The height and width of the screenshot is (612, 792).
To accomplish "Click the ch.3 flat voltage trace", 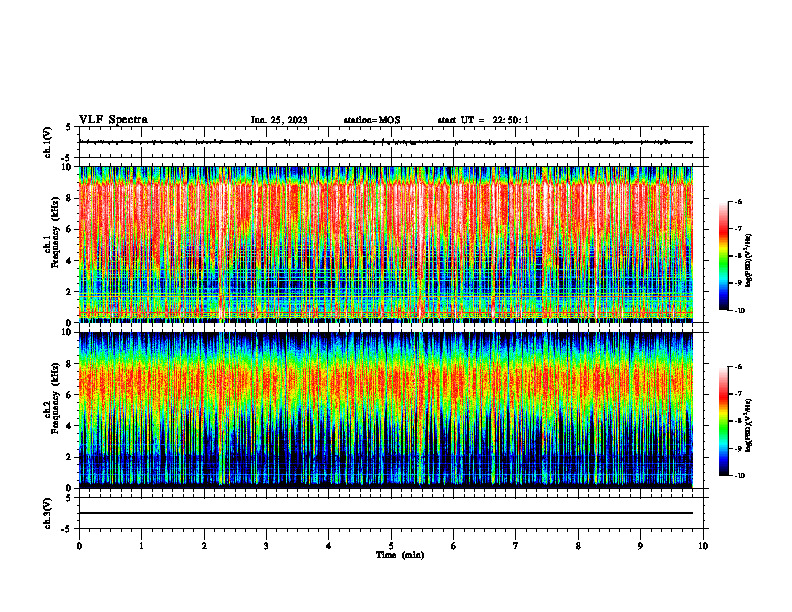I will 386,513.
